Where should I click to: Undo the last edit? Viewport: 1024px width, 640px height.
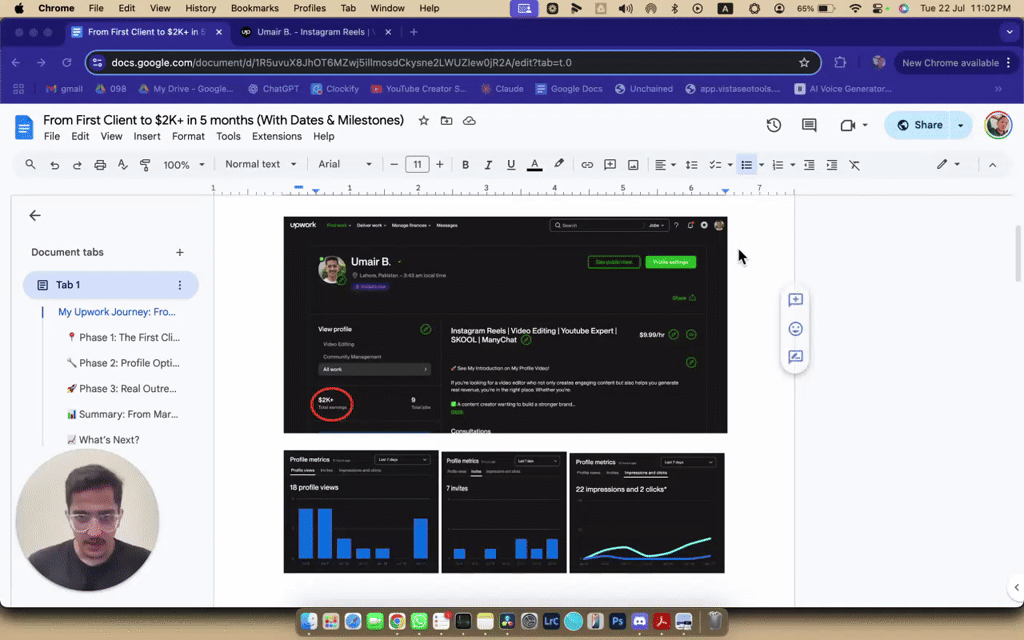[x=54, y=165]
